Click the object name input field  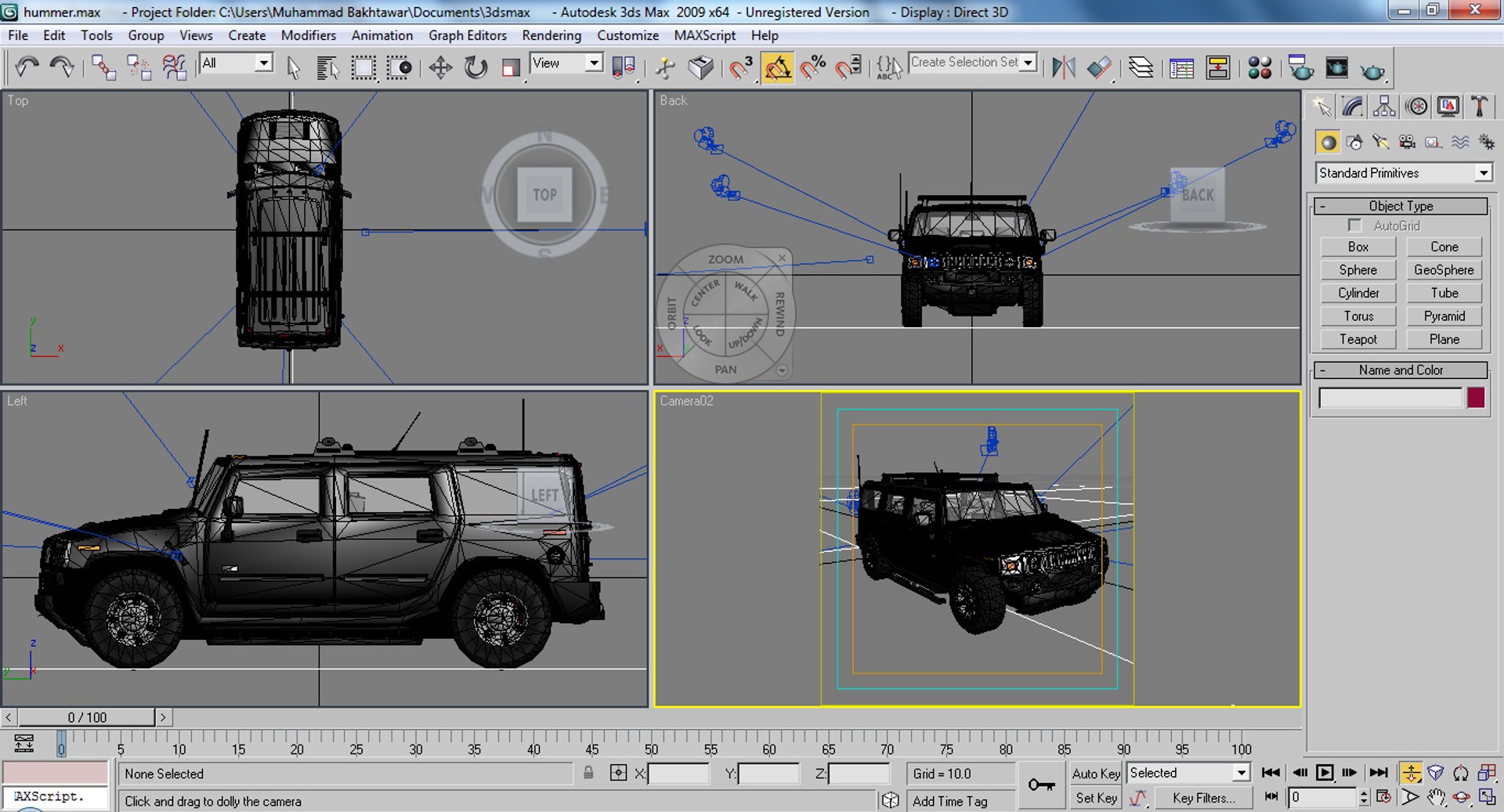click(1390, 398)
